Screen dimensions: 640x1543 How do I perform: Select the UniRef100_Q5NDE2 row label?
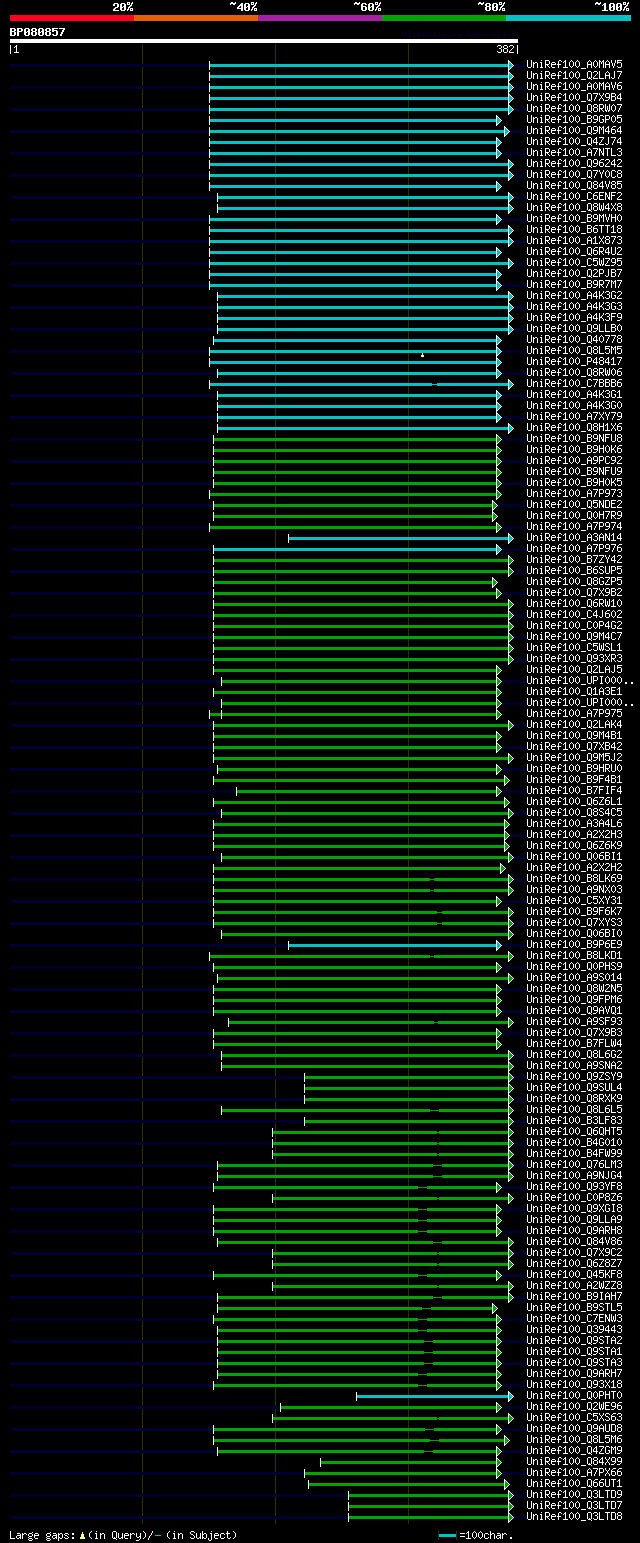click(574, 504)
